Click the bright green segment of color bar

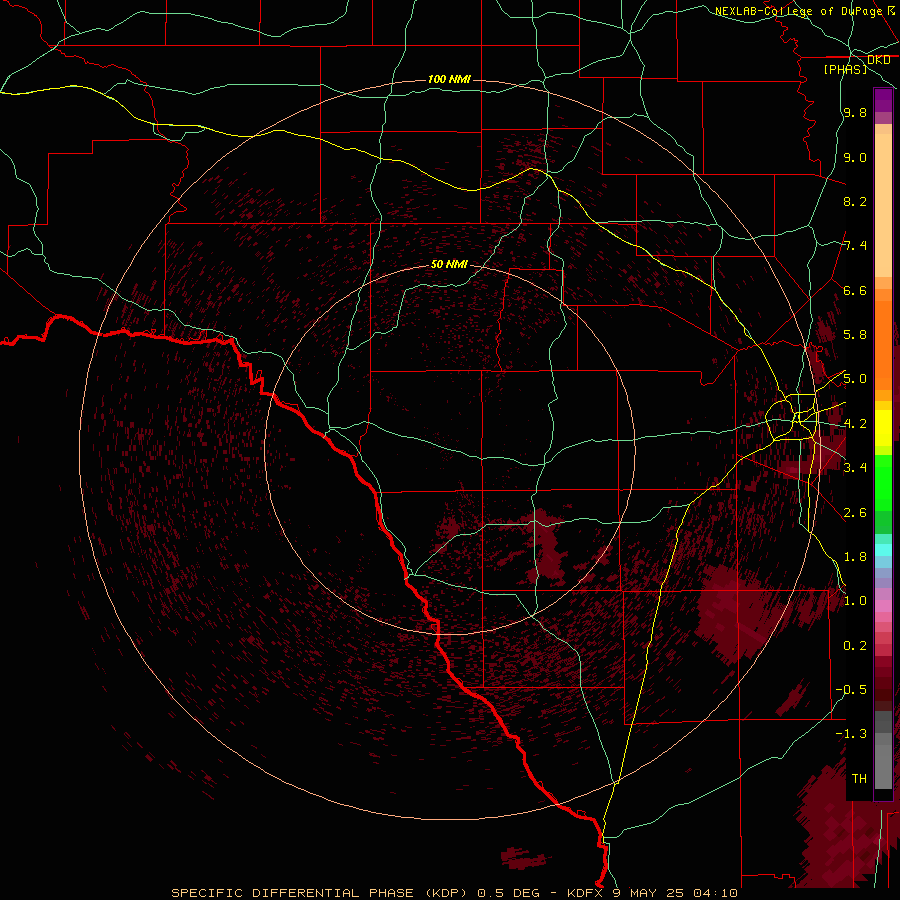pos(883,482)
